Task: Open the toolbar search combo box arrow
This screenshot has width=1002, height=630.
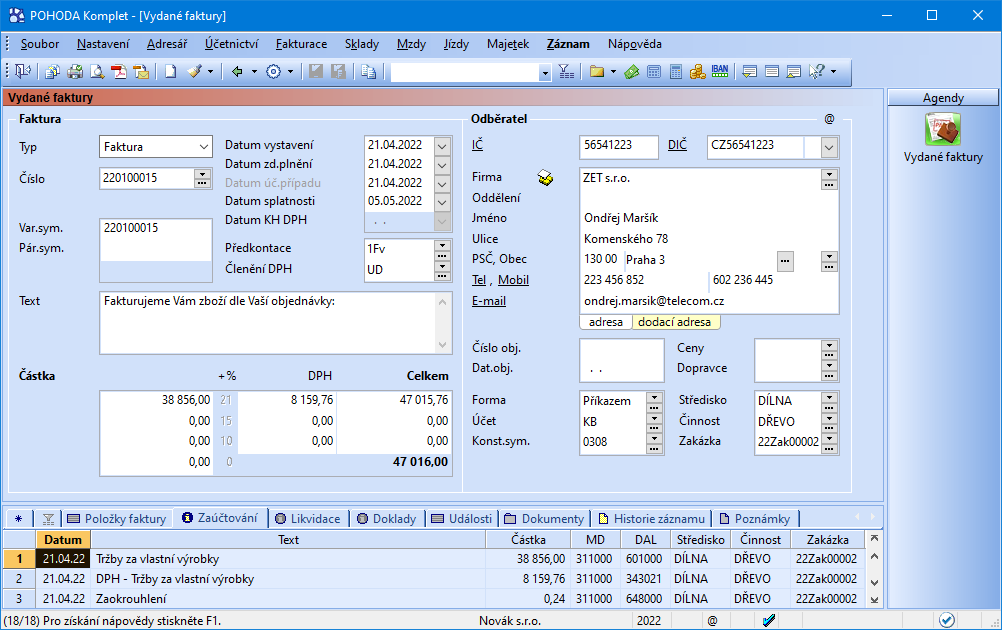Action: (544, 73)
